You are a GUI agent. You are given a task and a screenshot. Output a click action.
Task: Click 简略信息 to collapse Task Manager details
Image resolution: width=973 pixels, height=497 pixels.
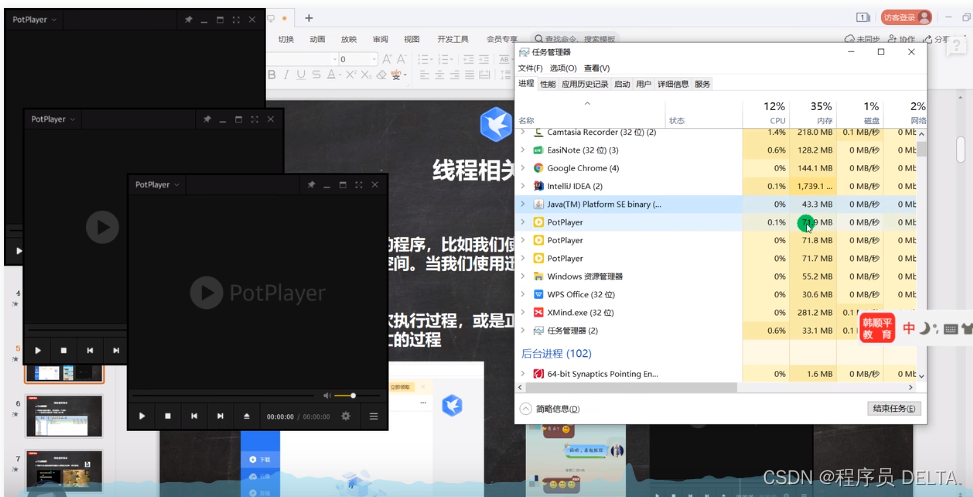(550, 409)
